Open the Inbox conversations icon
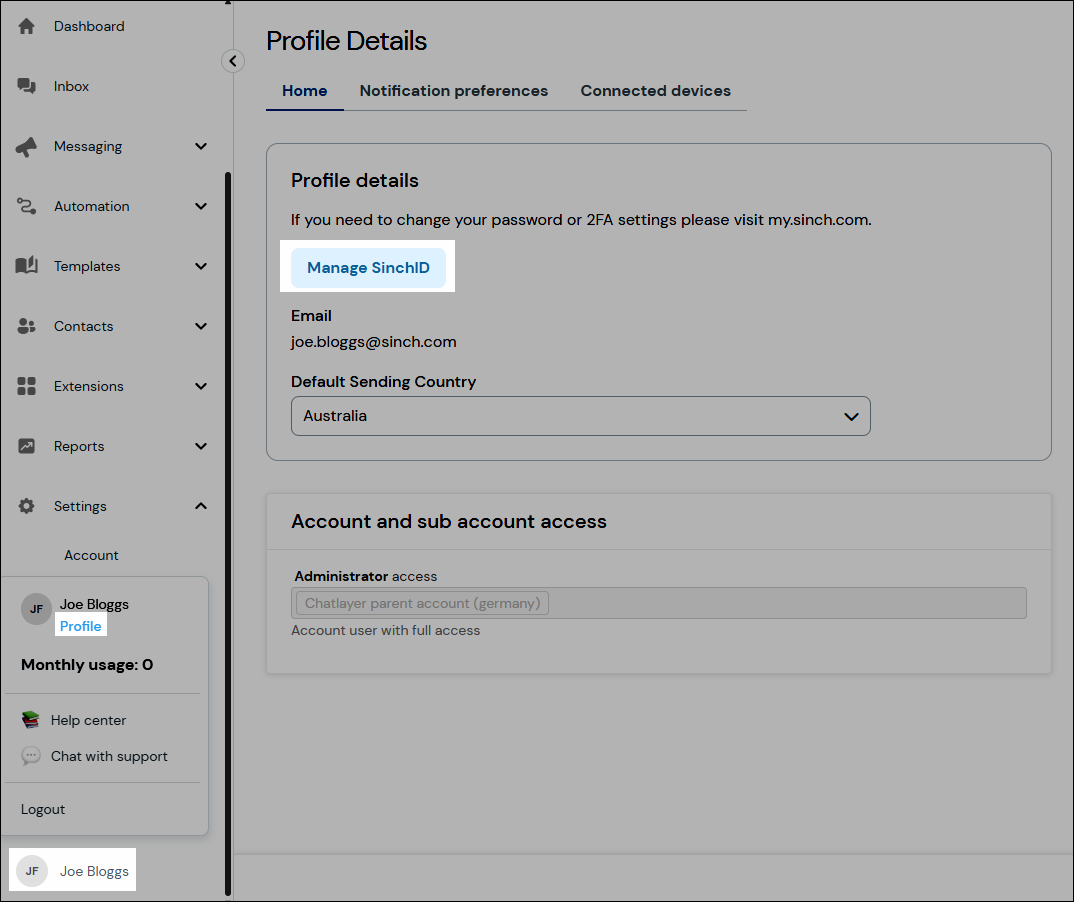 (x=27, y=86)
